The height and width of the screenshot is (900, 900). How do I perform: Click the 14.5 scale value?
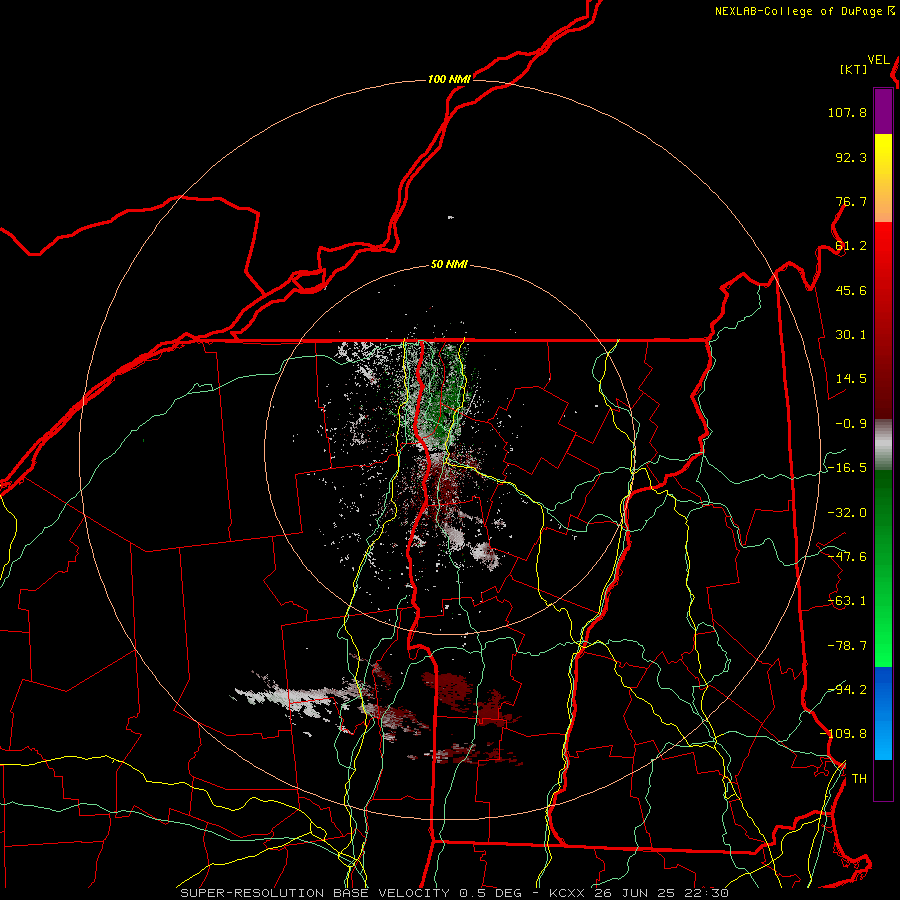coord(851,379)
